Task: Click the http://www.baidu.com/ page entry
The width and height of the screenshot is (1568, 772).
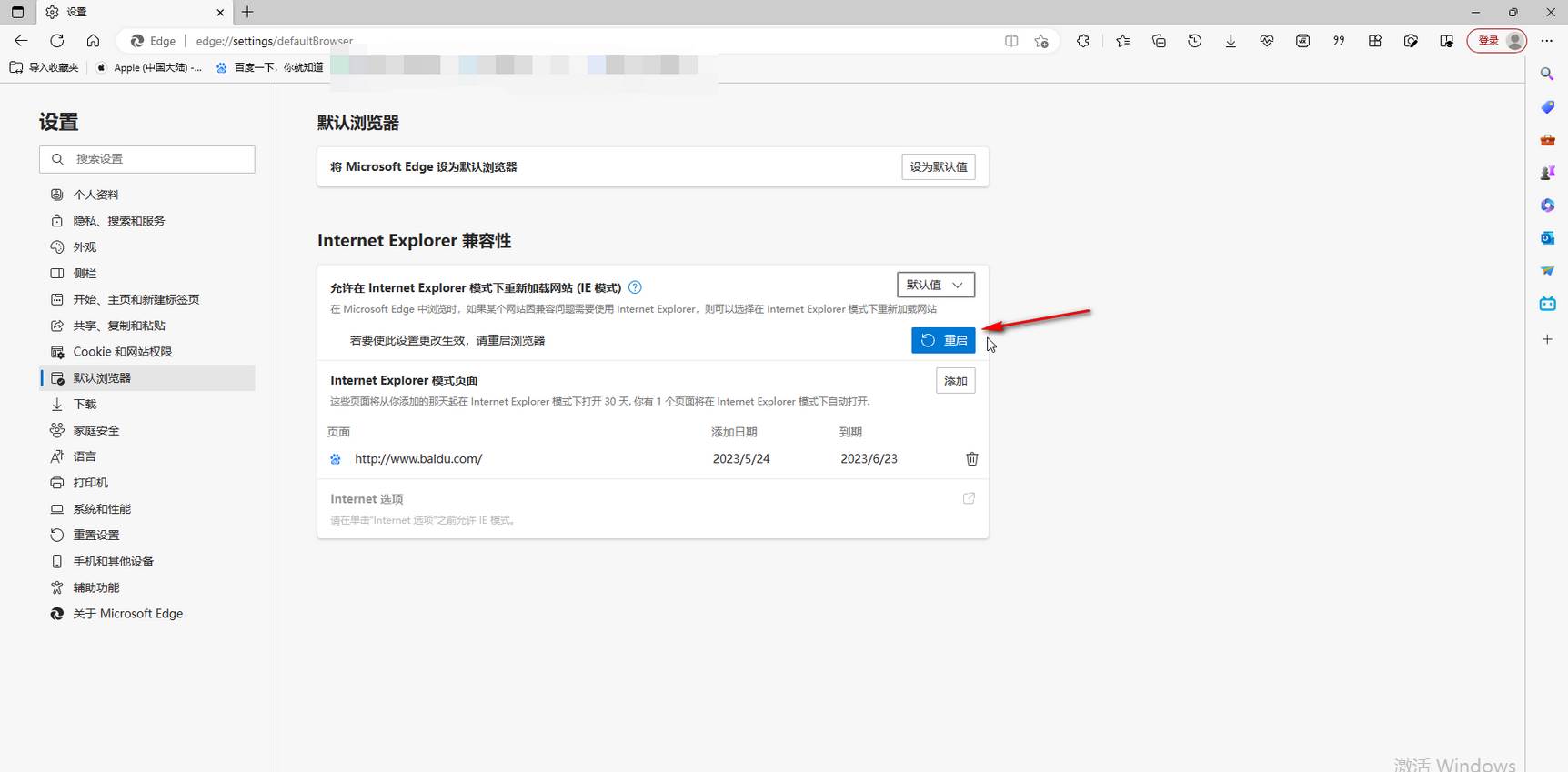Action: tap(418, 459)
